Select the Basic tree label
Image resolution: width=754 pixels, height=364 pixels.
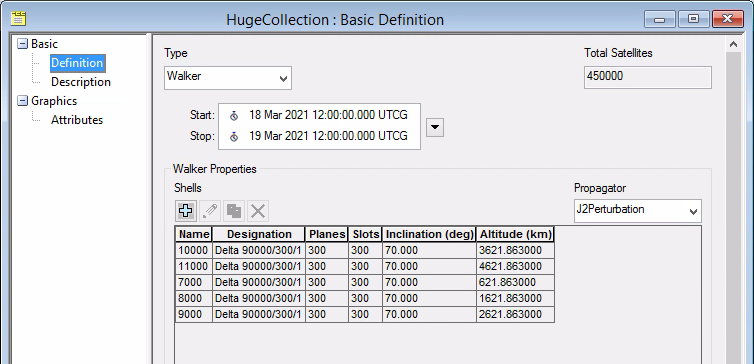click(44, 44)
